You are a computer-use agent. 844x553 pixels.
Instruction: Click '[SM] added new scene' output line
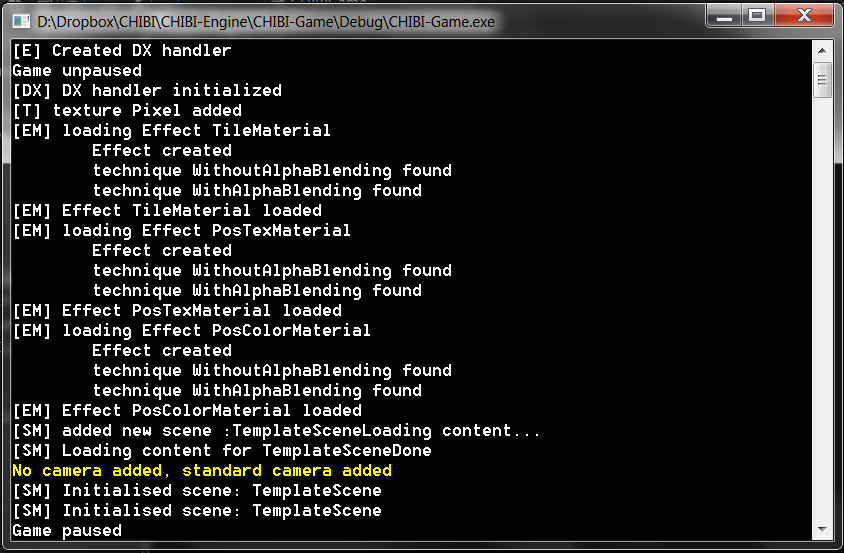click(x=276, y=431)
